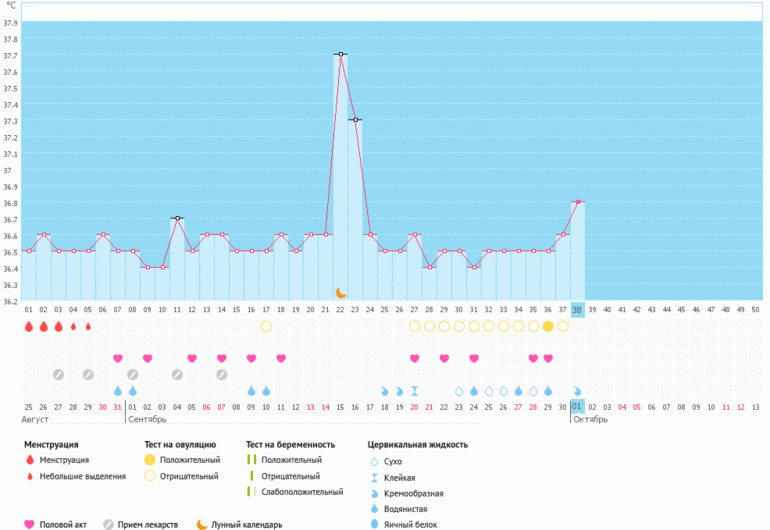
Task: Select the light discharge drop on day 05
Action: (88, 326)
